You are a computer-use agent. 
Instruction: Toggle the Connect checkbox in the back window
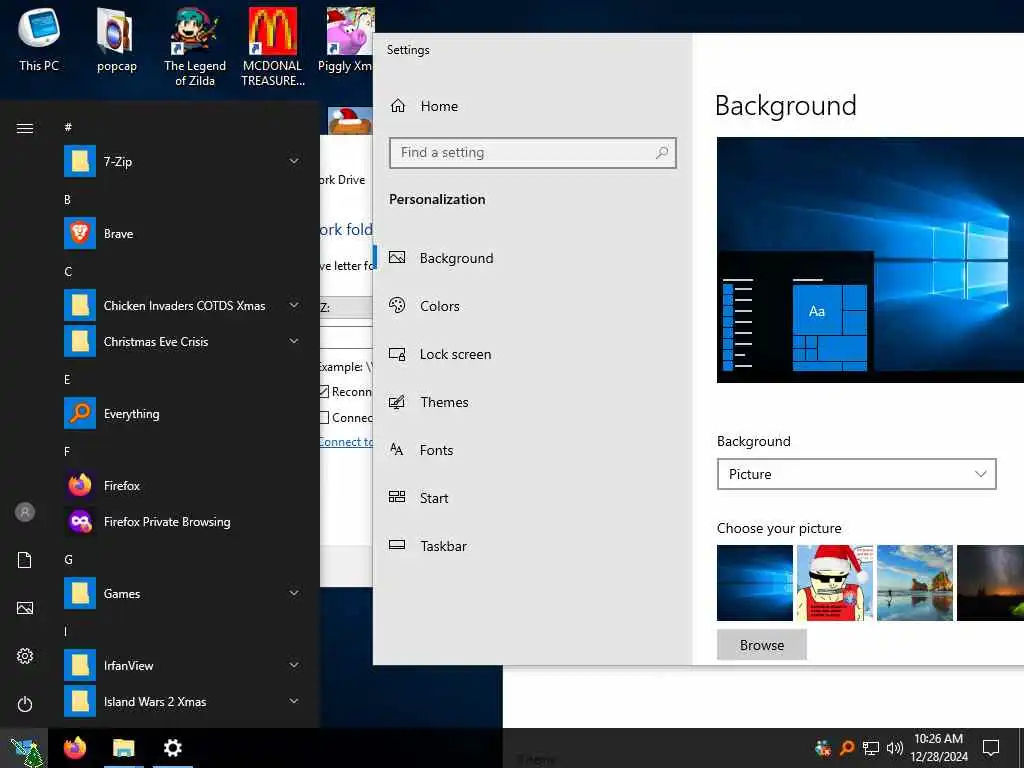(324, 418)
